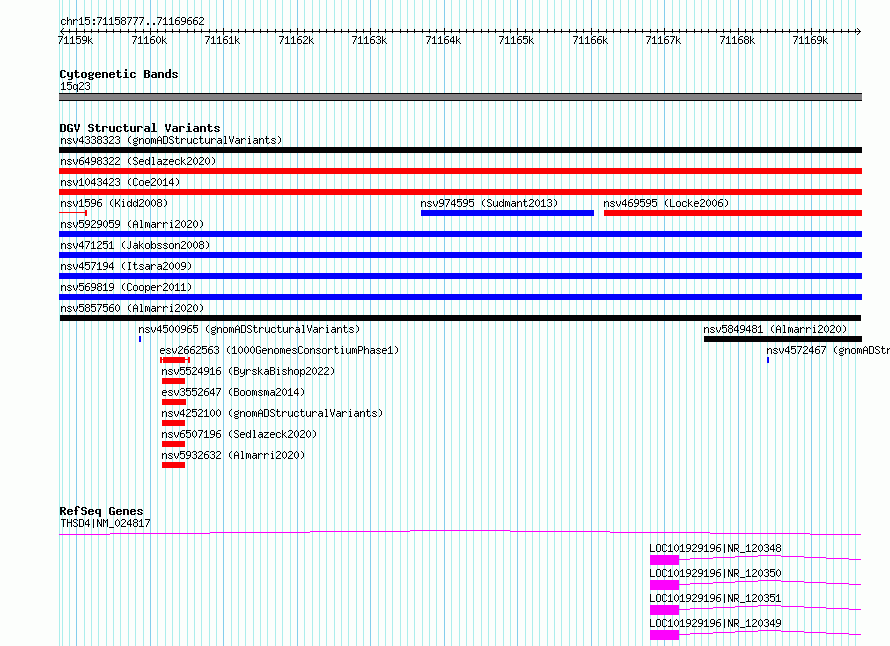Click the gray 15q23 cytogenetic band
Screen dimensions: 890x646
[x=460, y=97]
